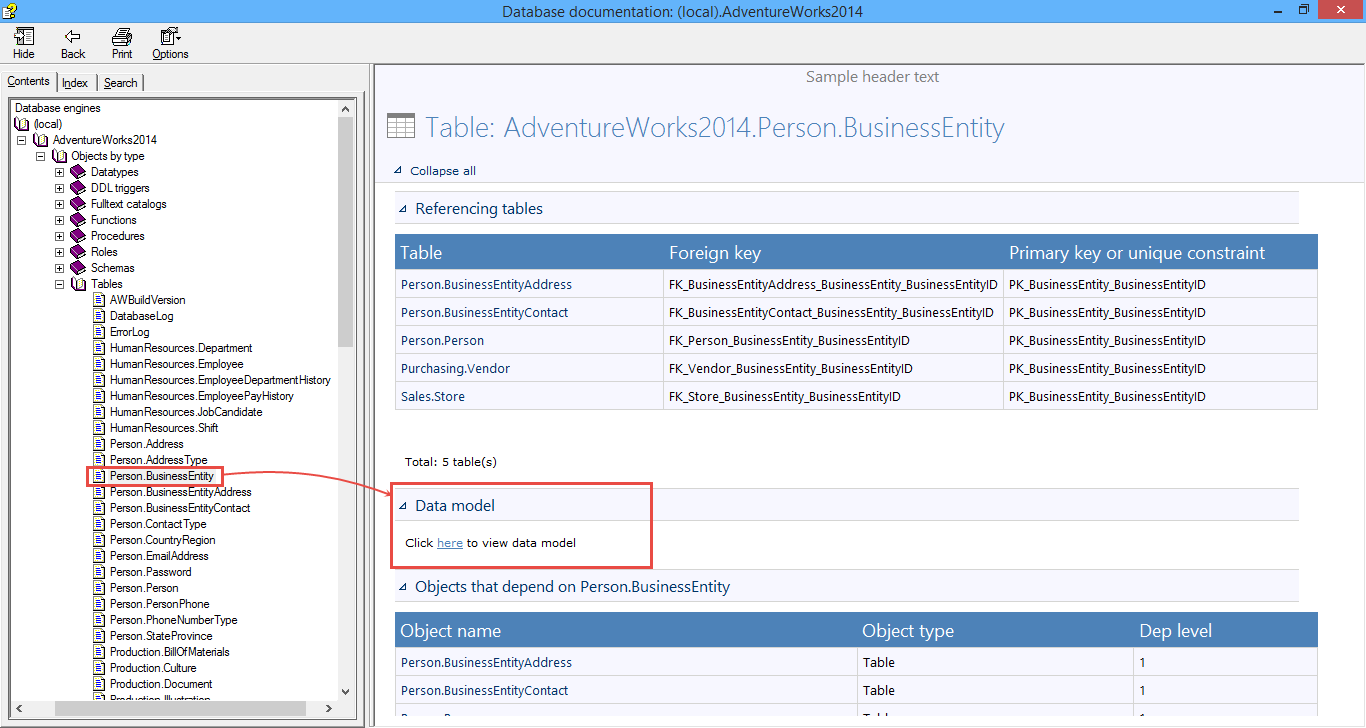
Task: Collapse Objects that depend on Person.BusinessEntity section
Action: coord(403,587)
